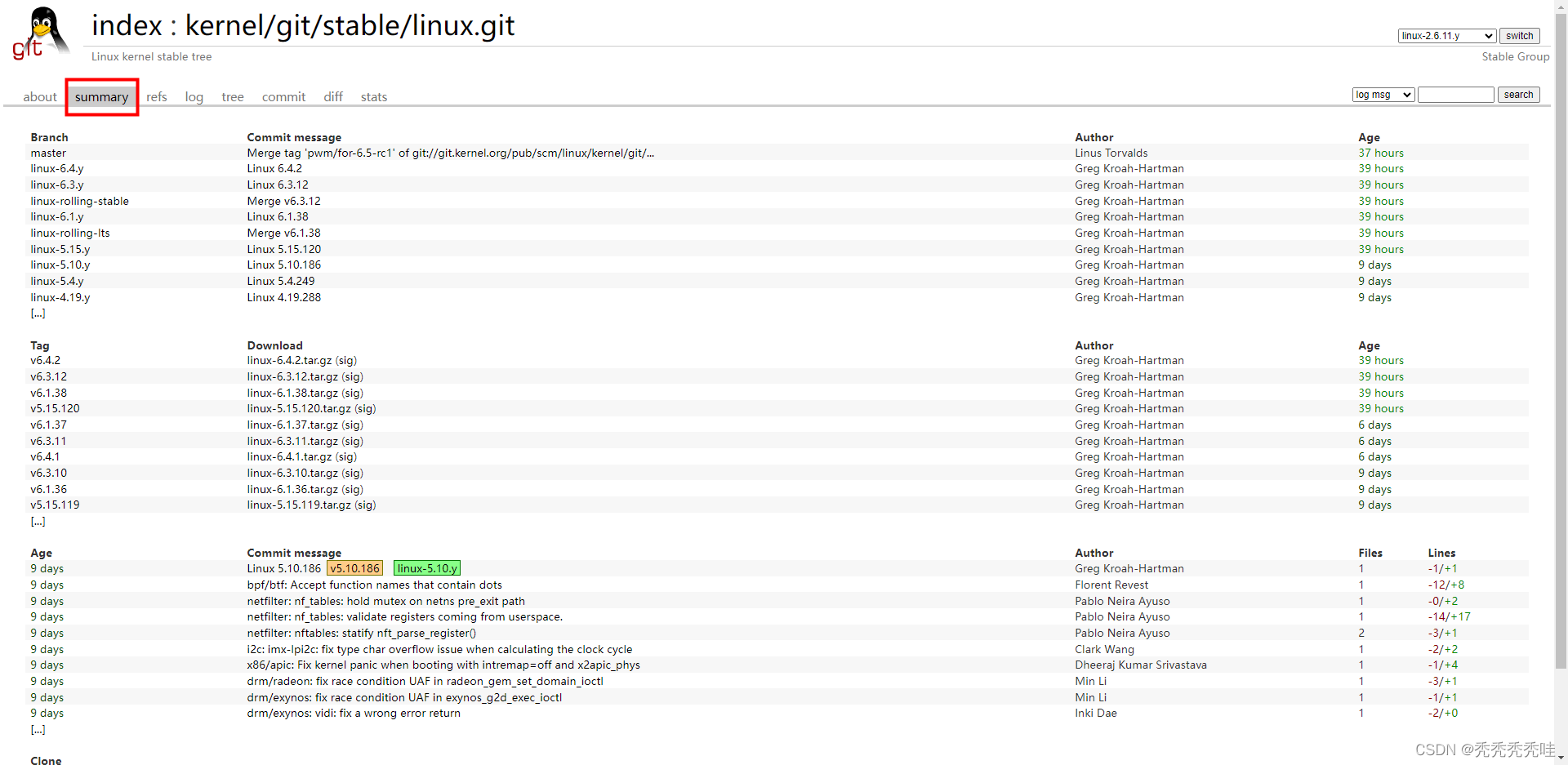The width and height of the screenshot is (1568, 765).
Task: Open the log msg search type dropdown
Action: (1383, 95)
